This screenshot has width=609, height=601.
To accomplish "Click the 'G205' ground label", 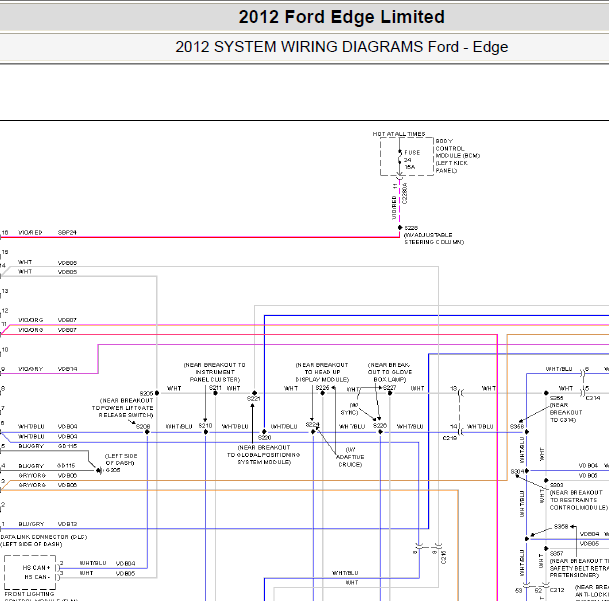I will click(113, 470).
